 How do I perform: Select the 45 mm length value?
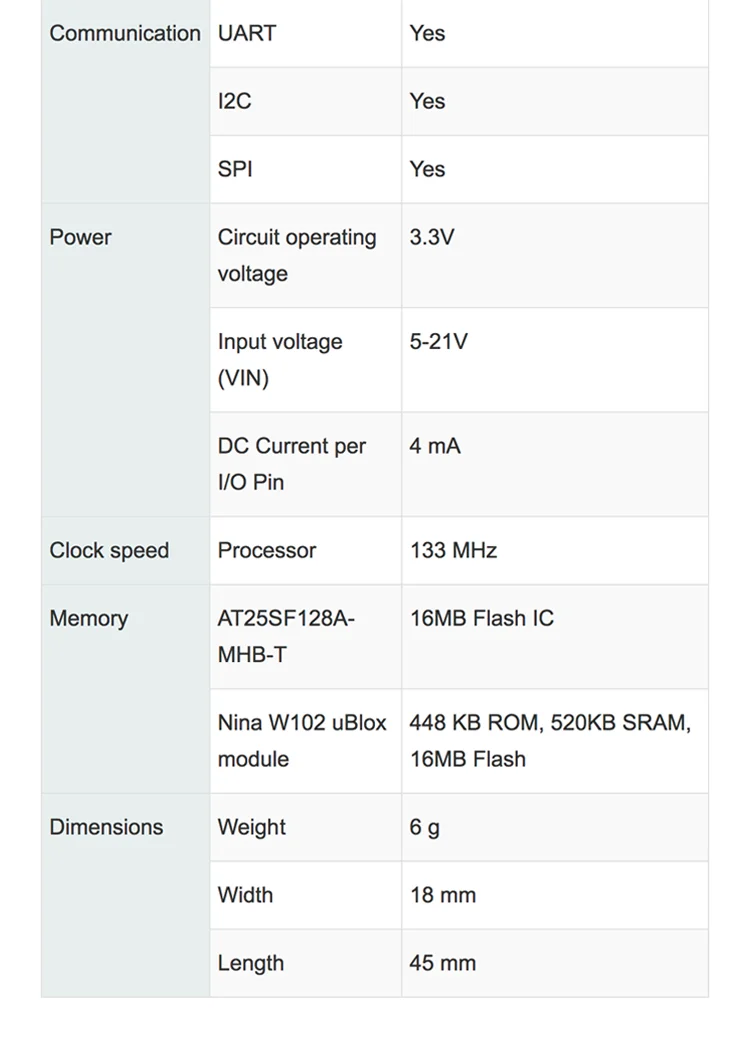click(443, 964)
